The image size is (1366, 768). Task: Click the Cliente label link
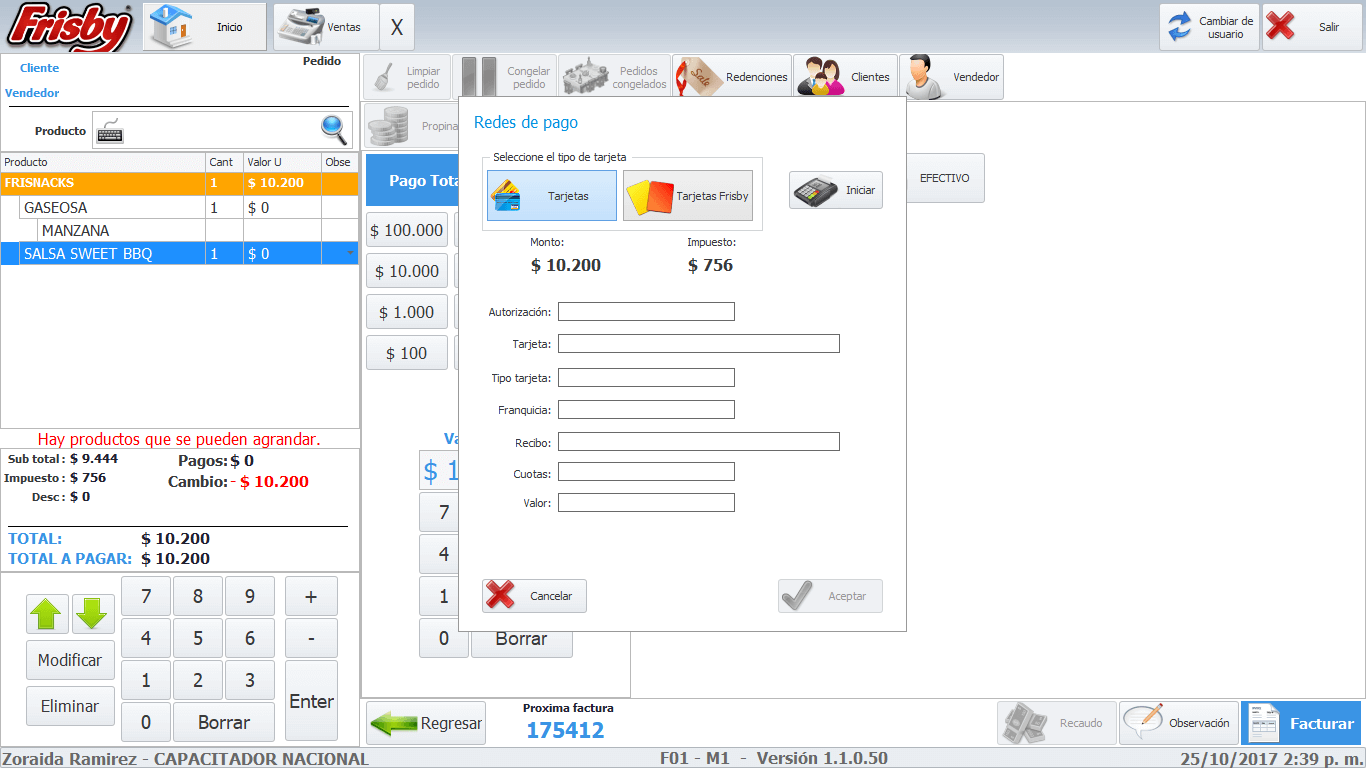coord(39,68)
